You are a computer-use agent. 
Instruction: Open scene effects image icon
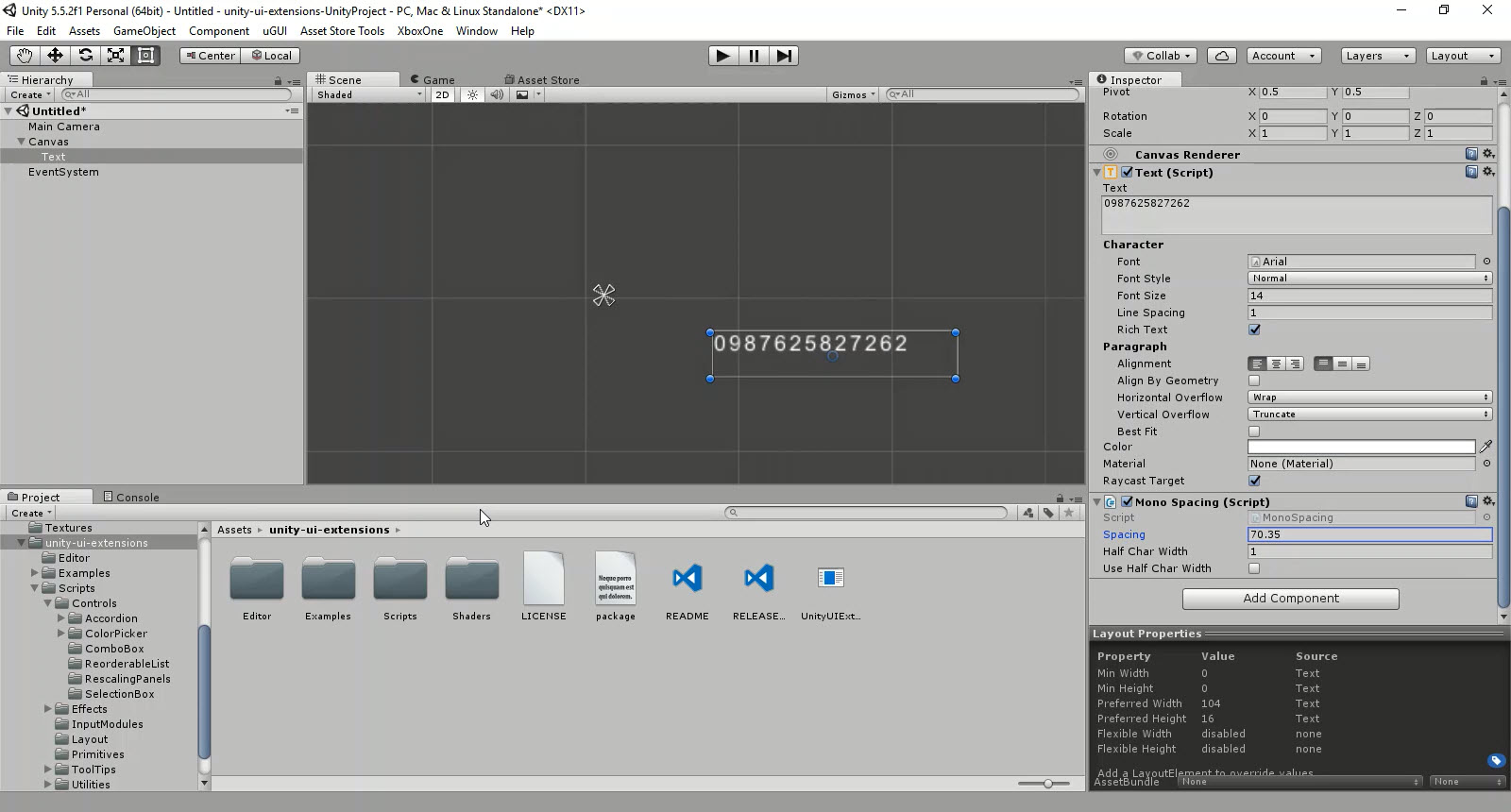[x=522, y=94]
